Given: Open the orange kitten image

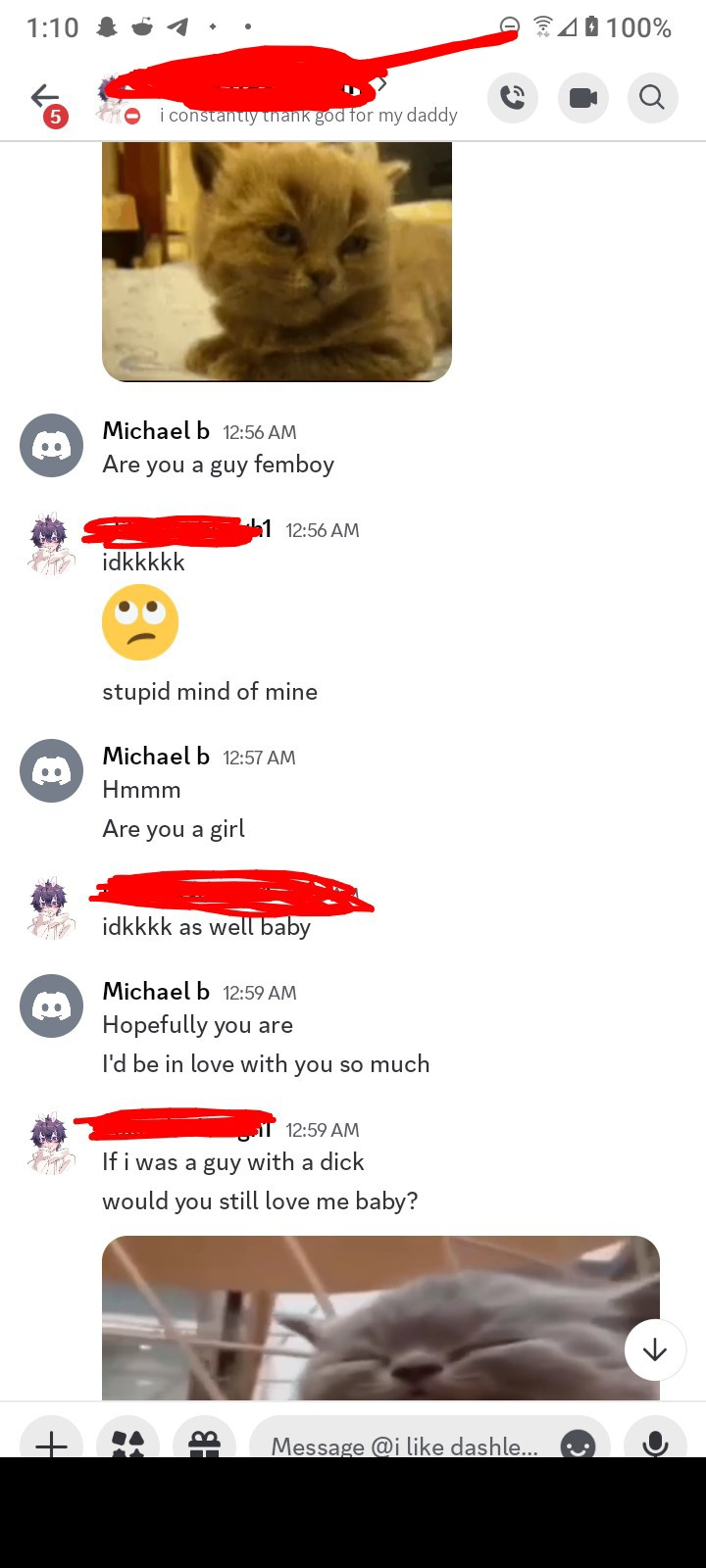Looking at the screenshot, I should 277,261.
